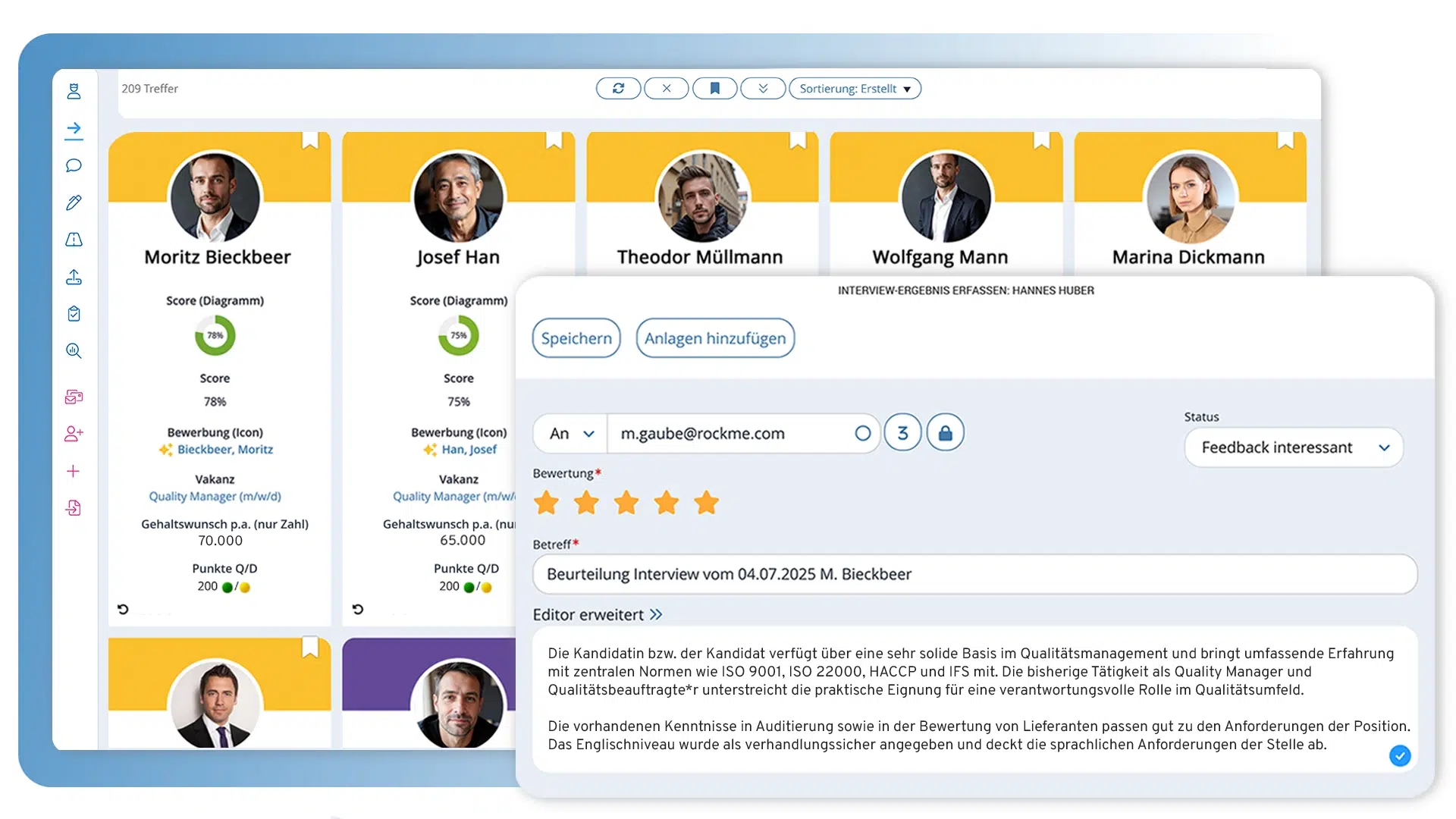This screenshot has height=819, width=1456.
Task: Open the chat bubble icon in sidebar
Action: (x=74, y=165)
